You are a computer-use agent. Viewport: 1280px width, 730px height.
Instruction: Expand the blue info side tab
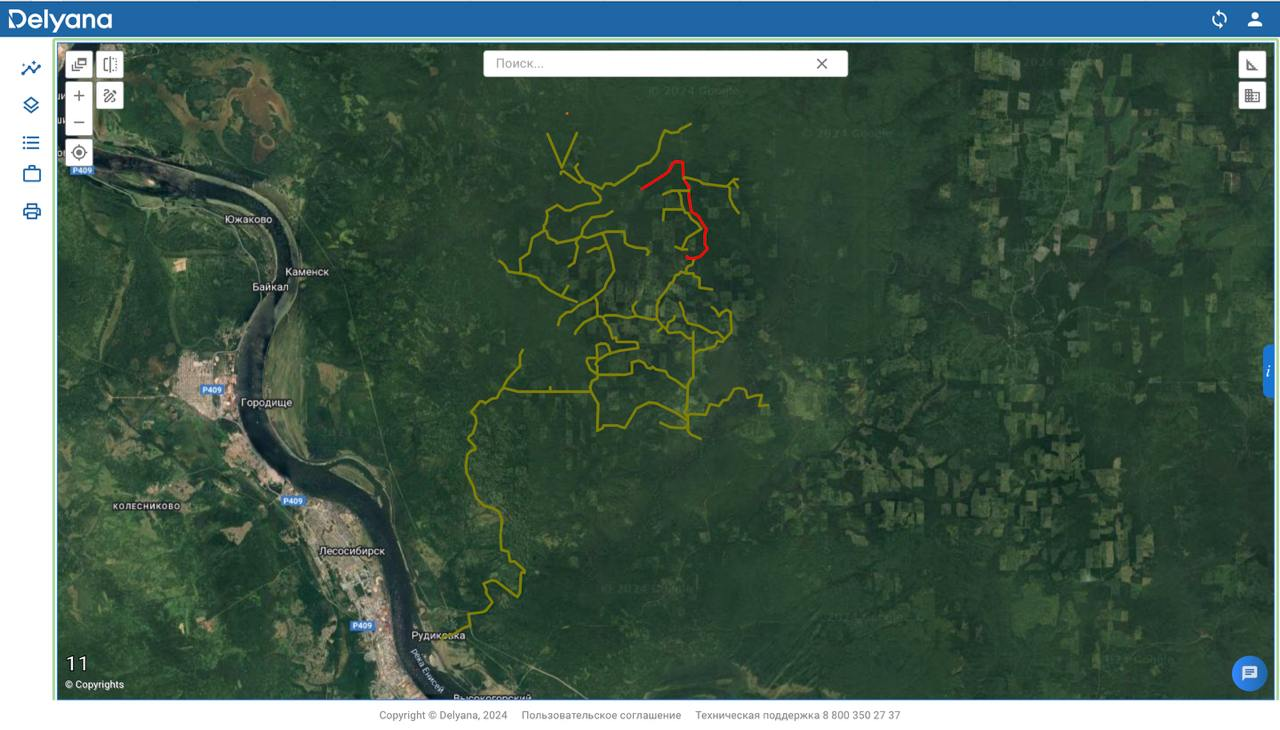click(1269, 371)
